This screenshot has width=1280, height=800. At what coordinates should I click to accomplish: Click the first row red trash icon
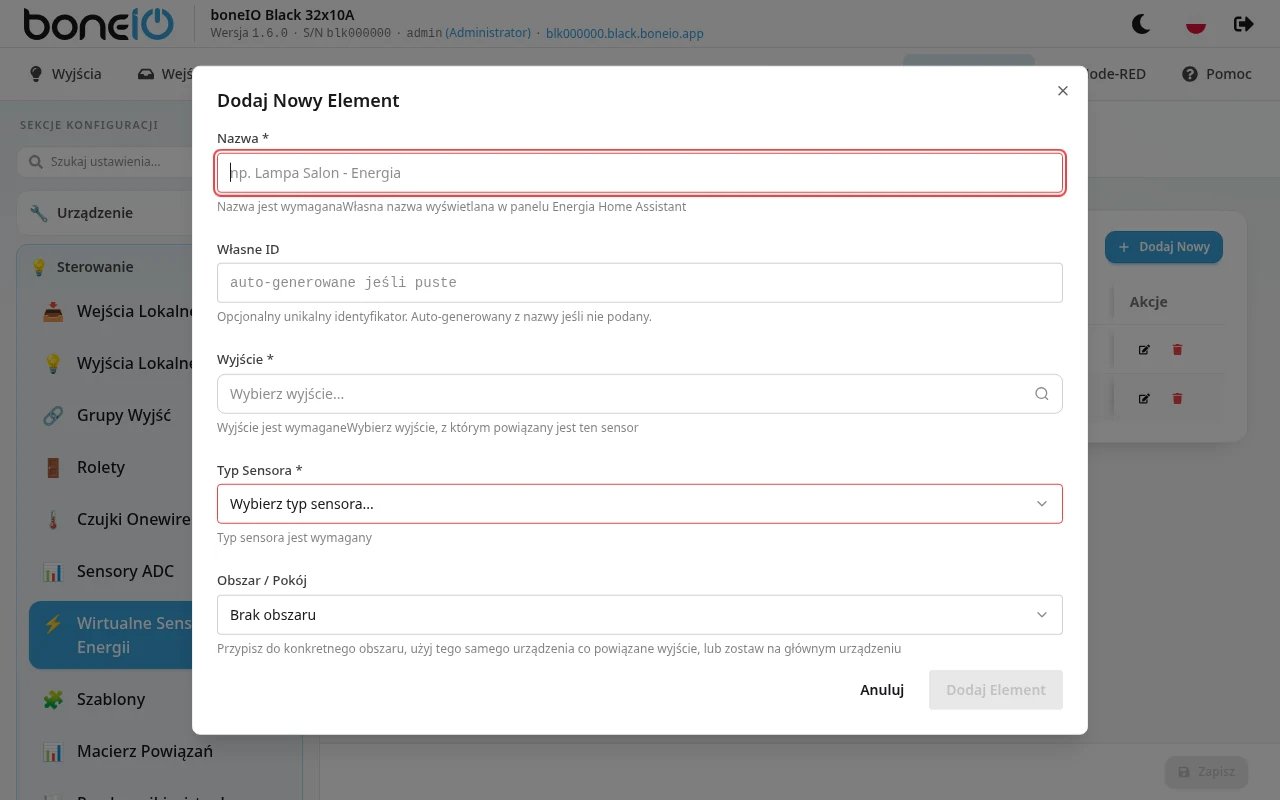(1177, 350)
